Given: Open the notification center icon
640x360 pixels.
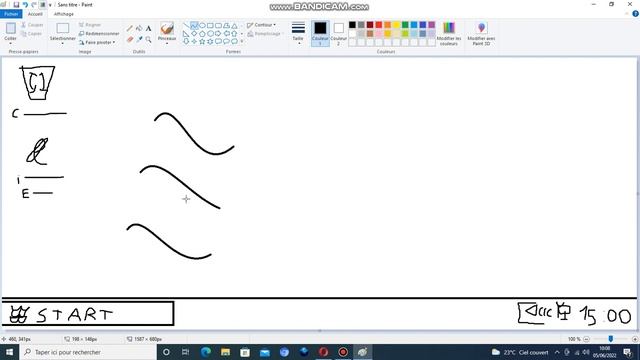Looking at the screenshot, I should coord(628,352).
